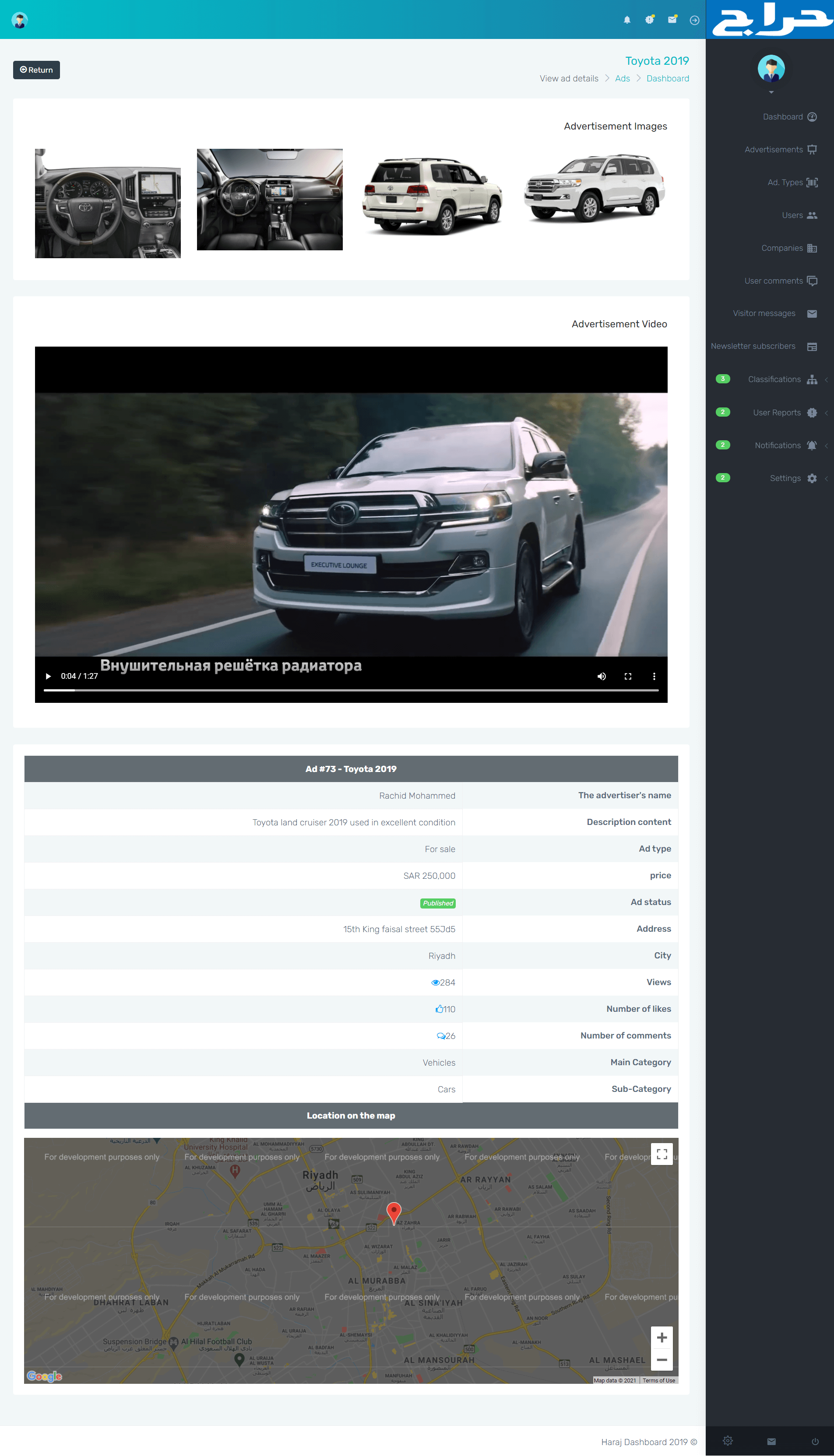The width and height of the screenshot is (834, 1456).
Task: Click the logout arrow icon in header
Action: (x=694, y=20)
